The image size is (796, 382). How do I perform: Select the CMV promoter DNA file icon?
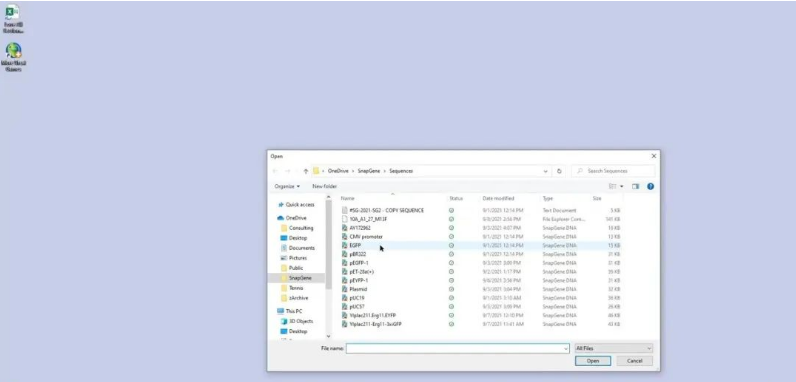[x=345, y=236]
